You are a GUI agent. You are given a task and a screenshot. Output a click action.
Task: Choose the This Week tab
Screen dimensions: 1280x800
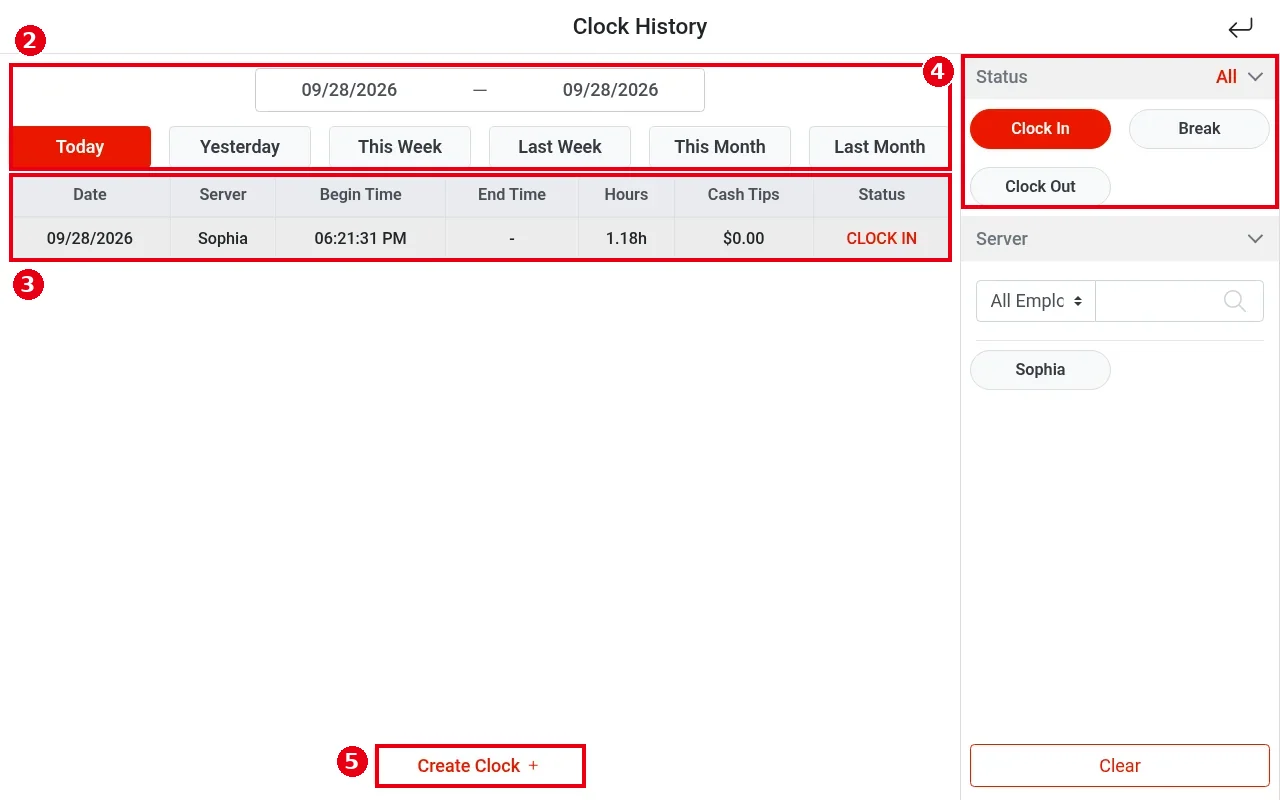400,146
